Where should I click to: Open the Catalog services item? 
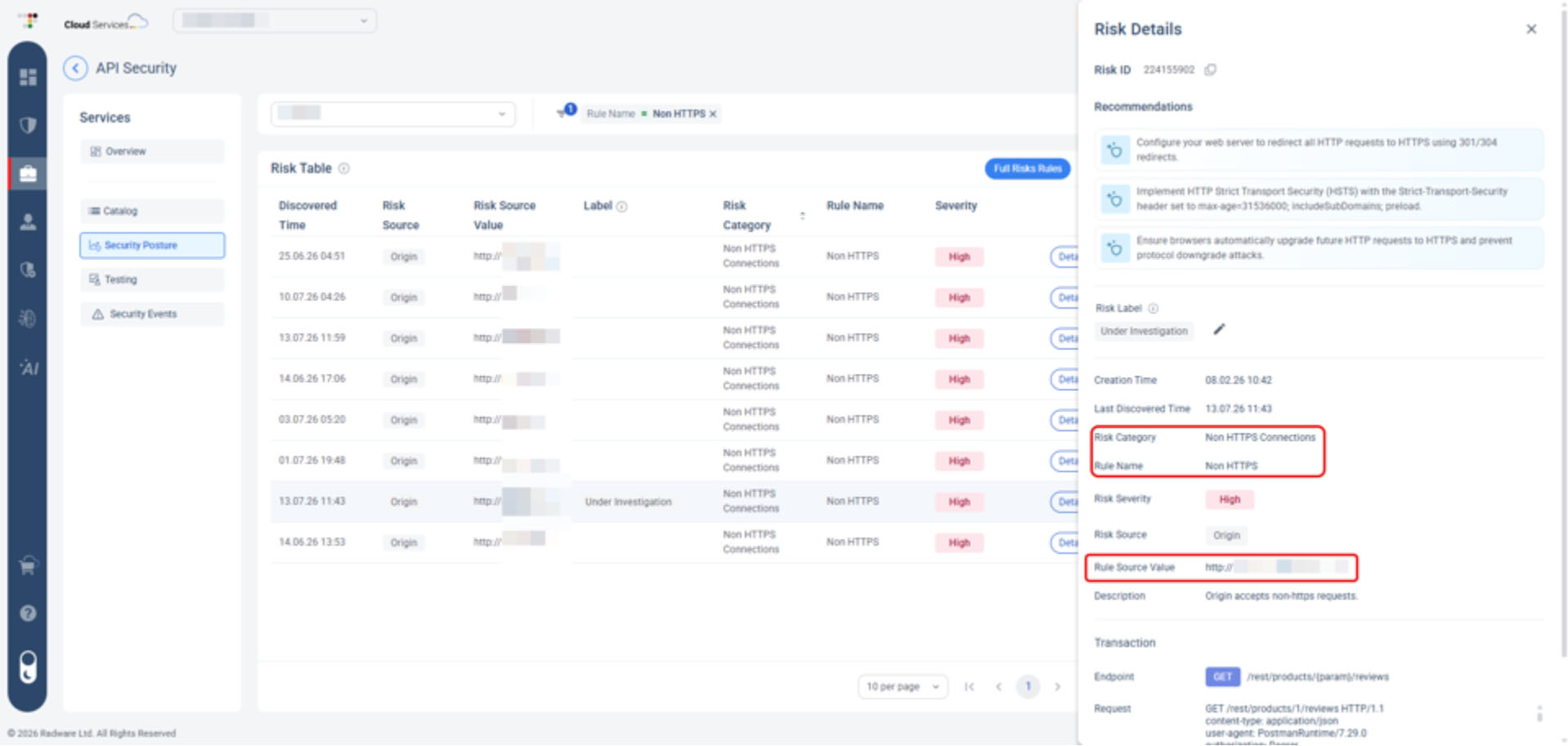pyautogui.click(x=152, y=211)
